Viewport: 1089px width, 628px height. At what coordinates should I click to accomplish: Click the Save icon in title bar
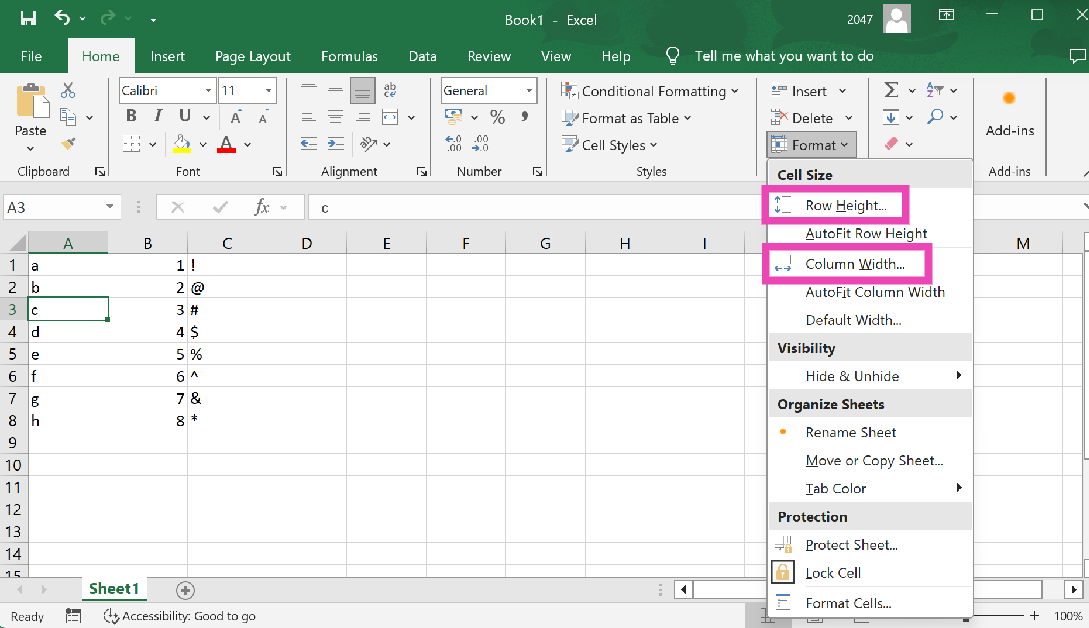click(28, 18)
